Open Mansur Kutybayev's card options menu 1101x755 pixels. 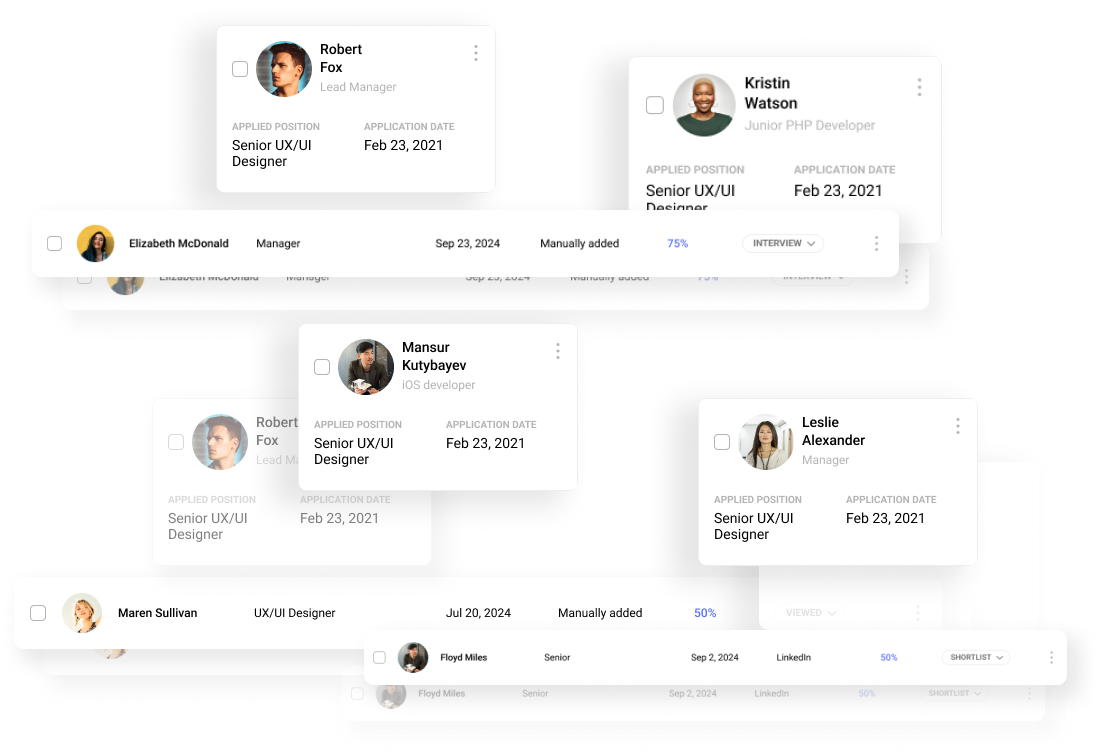[558, 351]
